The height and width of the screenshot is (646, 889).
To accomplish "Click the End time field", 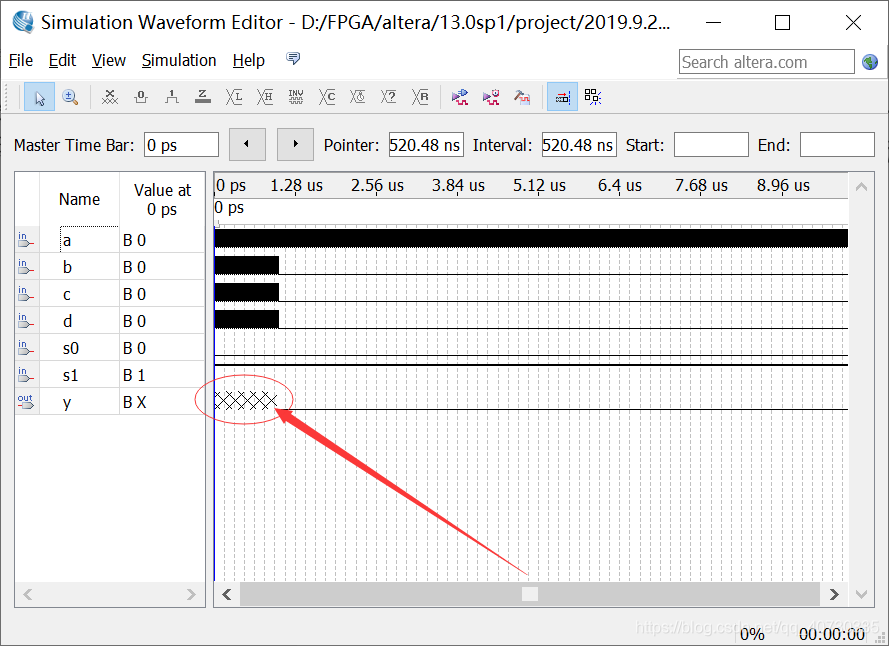I will point(837,145).
